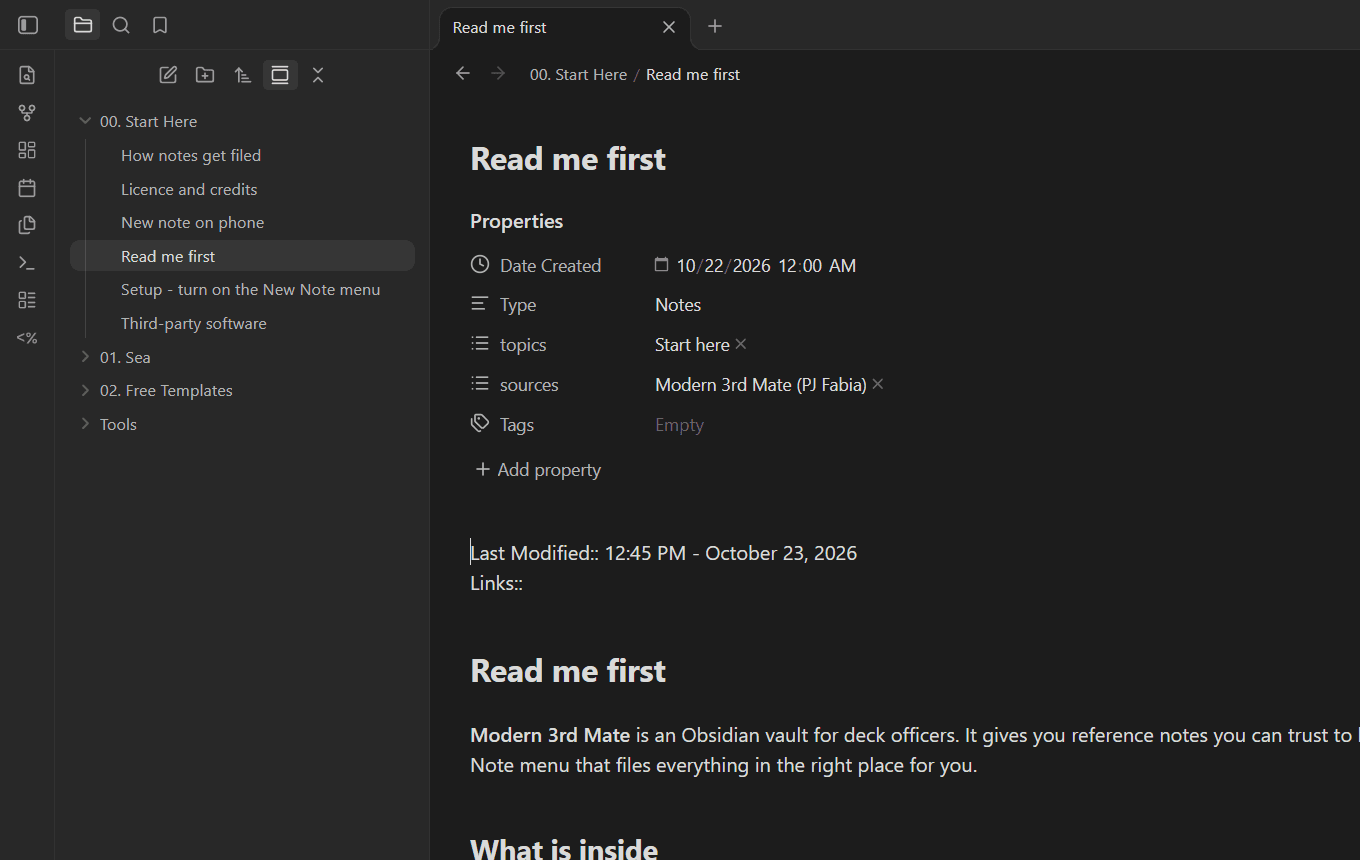Toggle auto-reveal current file
The height and width of the screenshot is (860, 1360).
280,75
